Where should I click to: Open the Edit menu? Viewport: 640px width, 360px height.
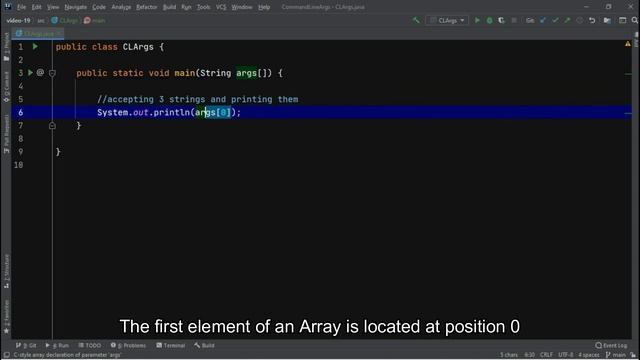click(36, 7)
